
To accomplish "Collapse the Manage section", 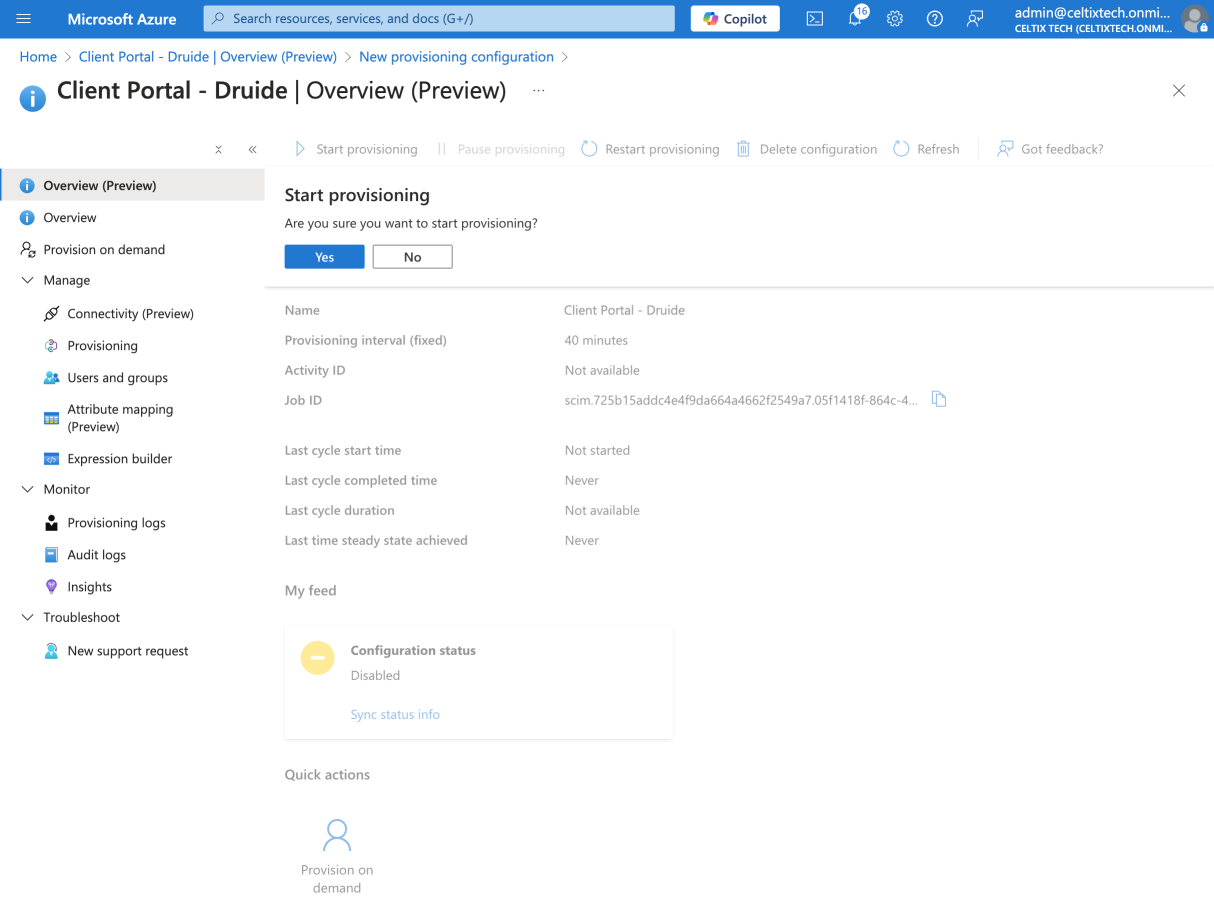I will 28,281.
